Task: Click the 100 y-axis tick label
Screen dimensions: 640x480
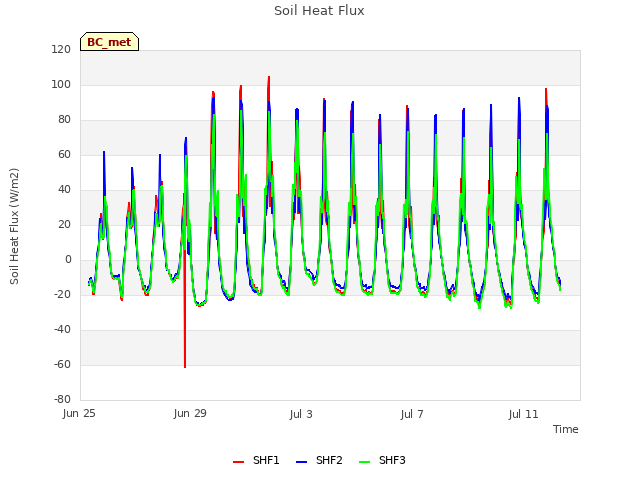Action: (61, 85)
